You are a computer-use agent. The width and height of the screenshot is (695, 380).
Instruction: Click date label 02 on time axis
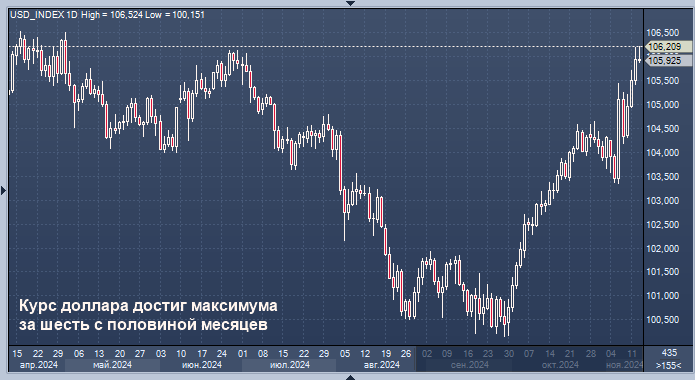(x=427, y=353)
